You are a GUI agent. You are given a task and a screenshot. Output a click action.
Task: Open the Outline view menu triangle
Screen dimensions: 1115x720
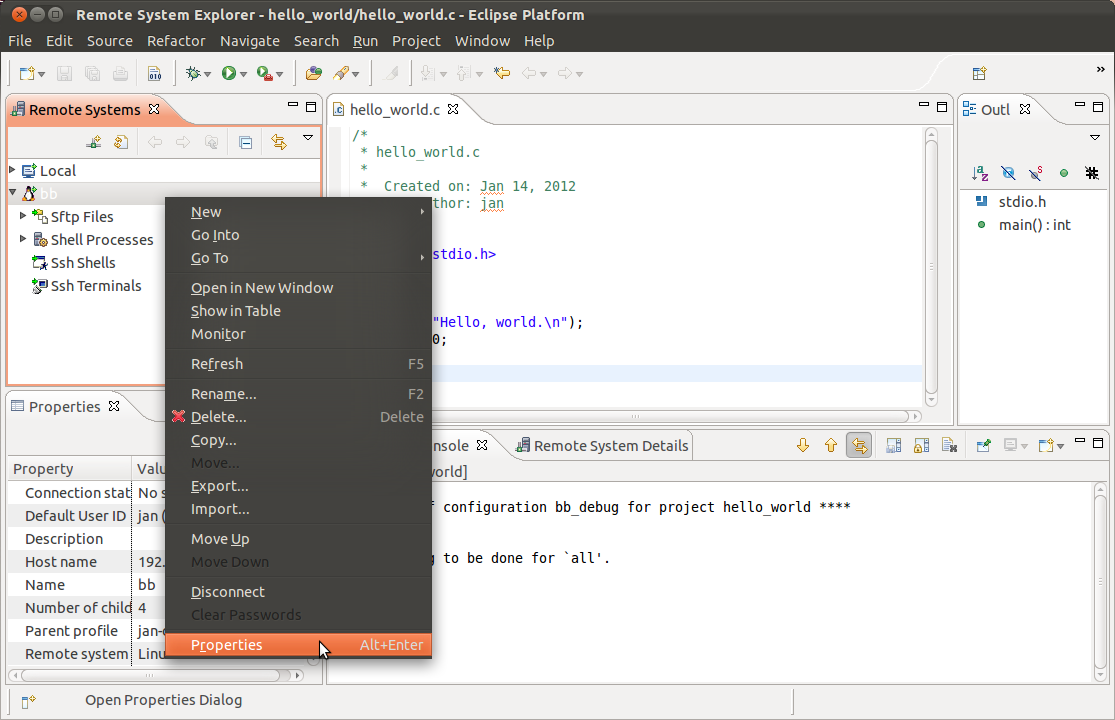pyautogui.click(x=1095, y=137)
